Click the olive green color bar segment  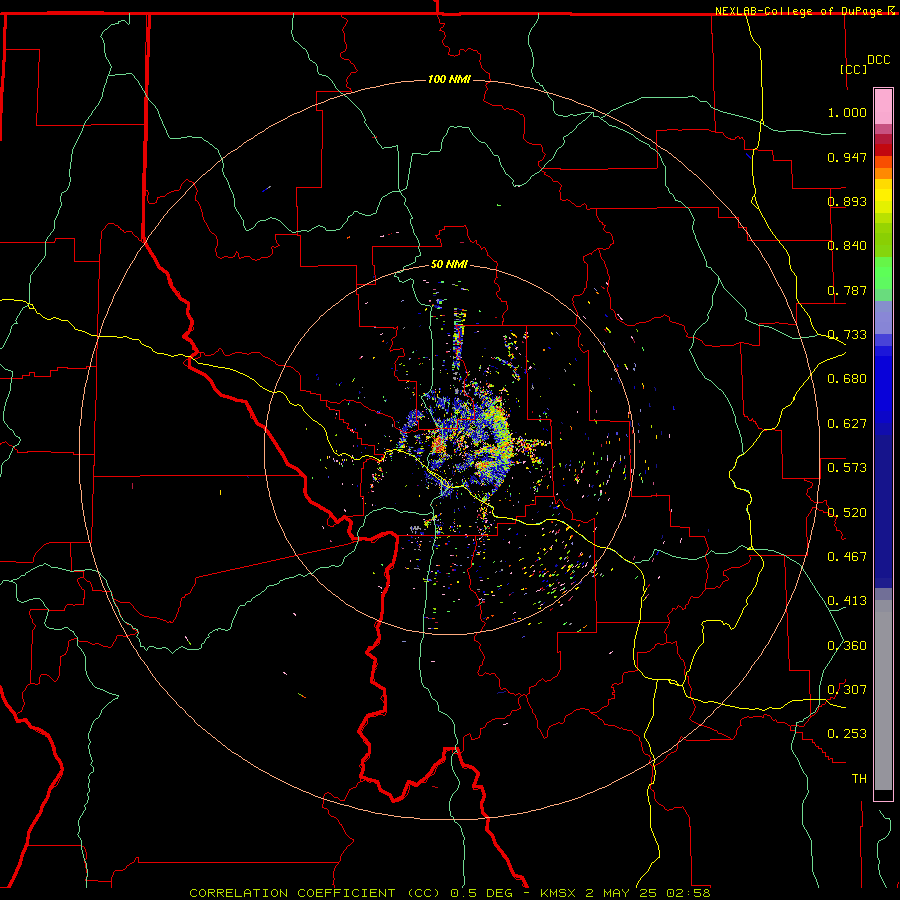pos(883,239)
